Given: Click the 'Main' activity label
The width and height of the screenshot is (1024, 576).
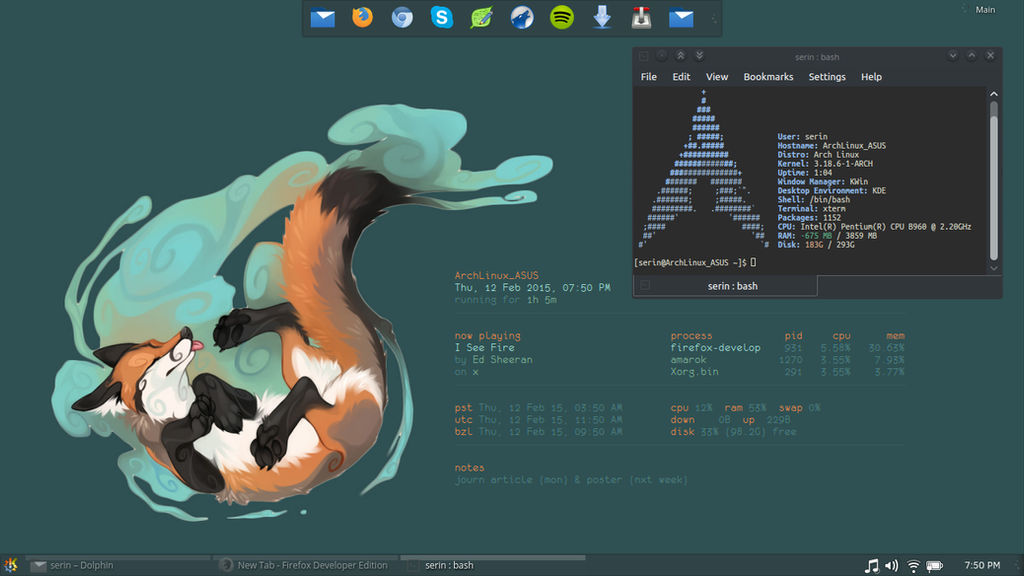Looking at the screenshot, I should click(x=985, y=10).
